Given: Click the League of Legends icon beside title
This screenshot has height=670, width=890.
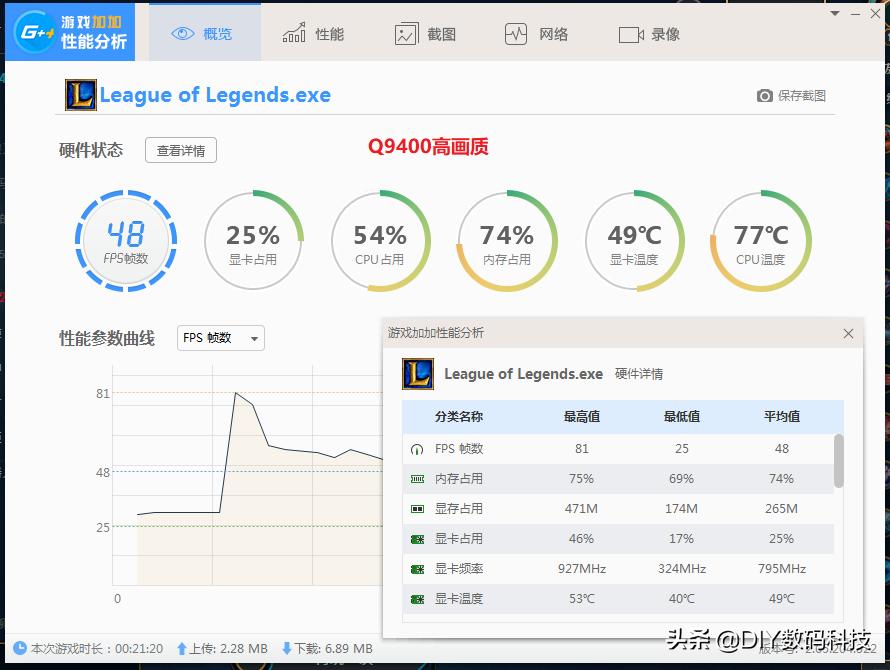Looking at the screenshot, I should (x=79, y=95).
